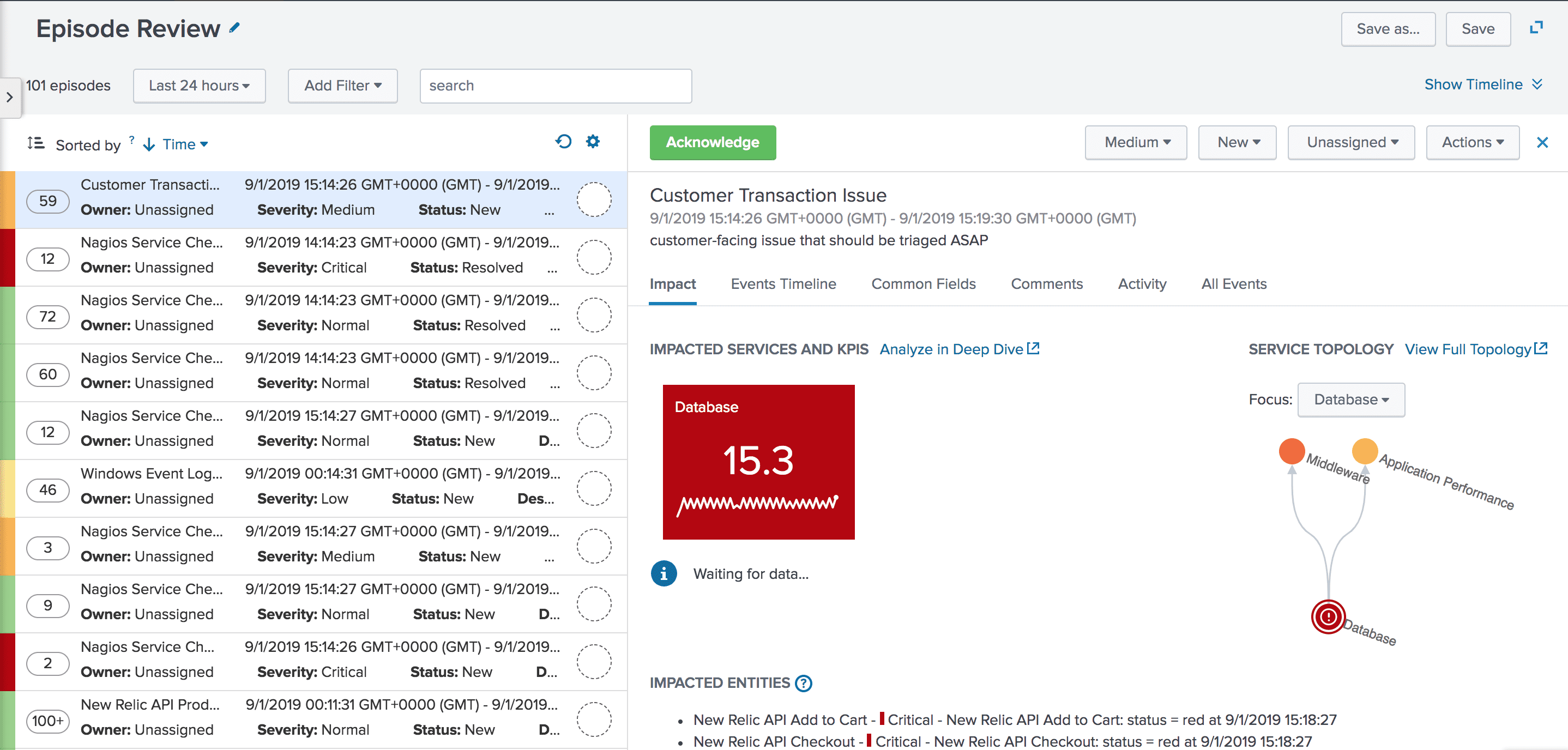Select the Middleware topology node
1568x750 pixels.
pyautogui.click(x=1292, y=451)
